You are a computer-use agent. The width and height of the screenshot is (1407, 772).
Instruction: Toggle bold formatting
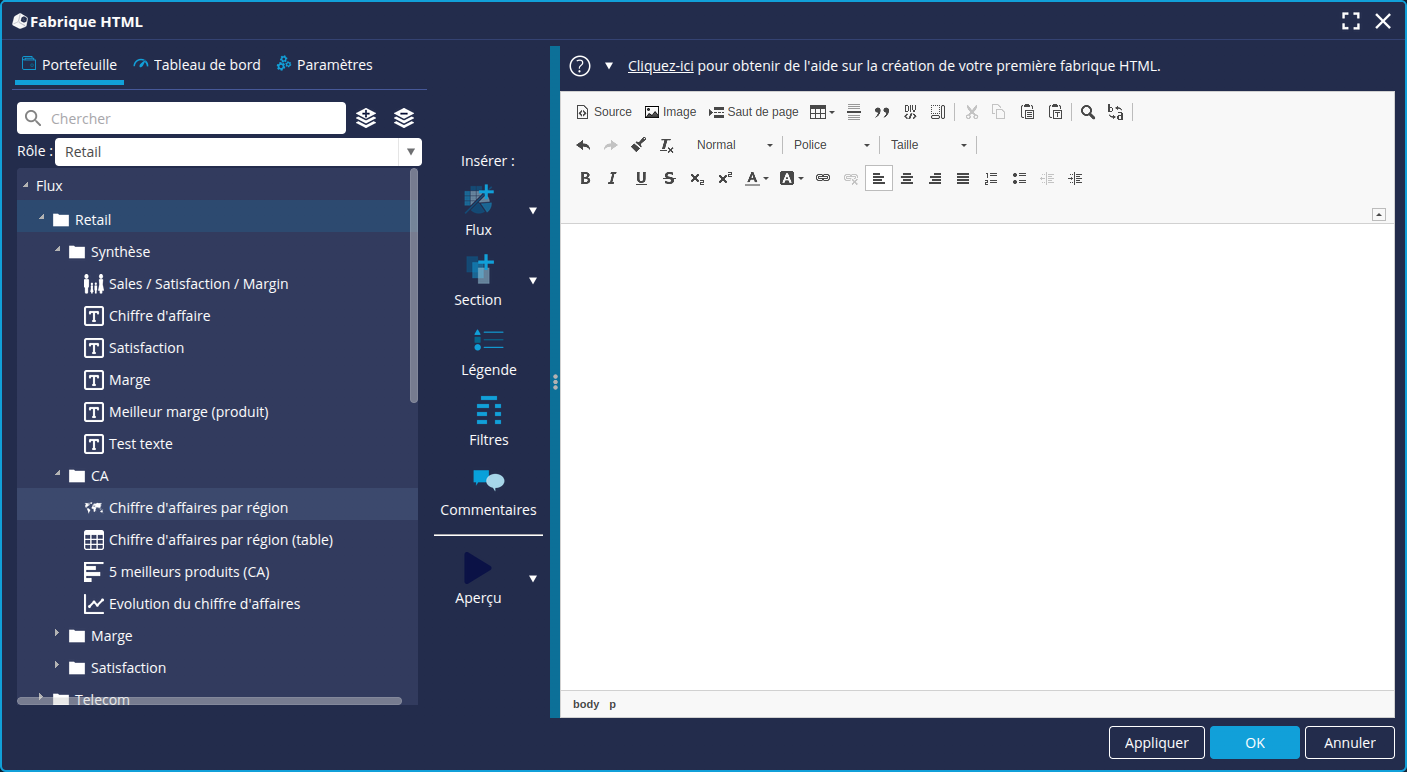pyautogui.click(x=585, y=178)
